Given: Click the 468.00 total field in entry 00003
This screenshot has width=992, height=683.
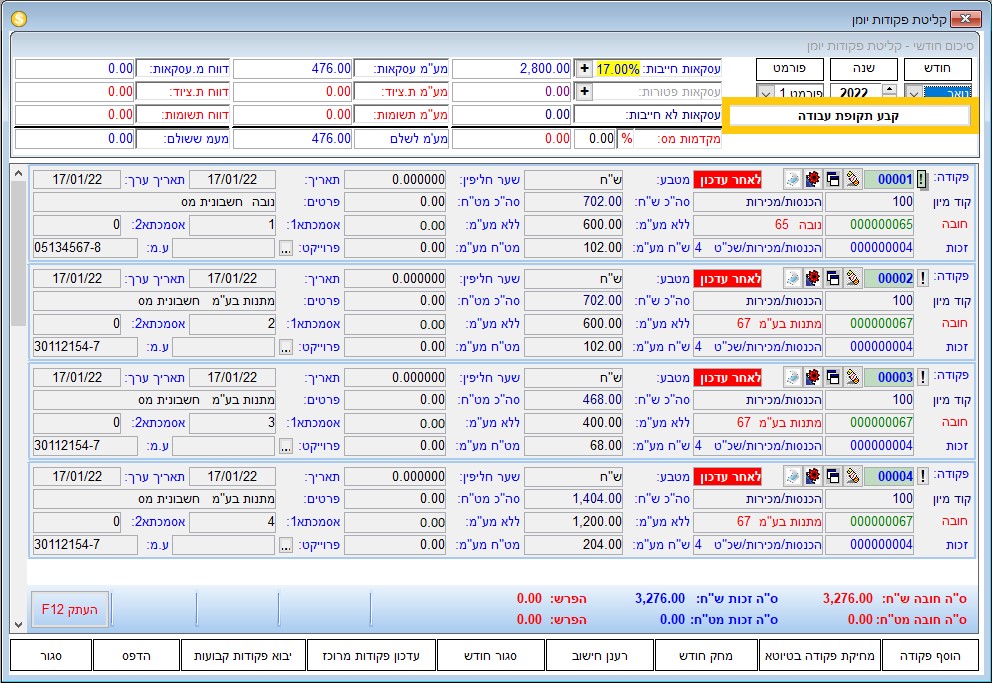Looking at the screenshot, I should (574, 400).
